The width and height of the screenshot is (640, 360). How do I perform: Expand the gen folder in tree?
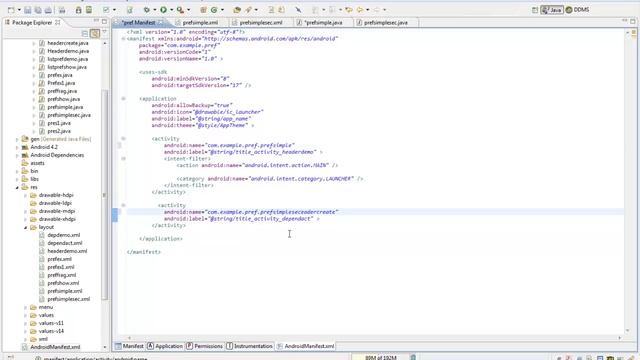17,140
